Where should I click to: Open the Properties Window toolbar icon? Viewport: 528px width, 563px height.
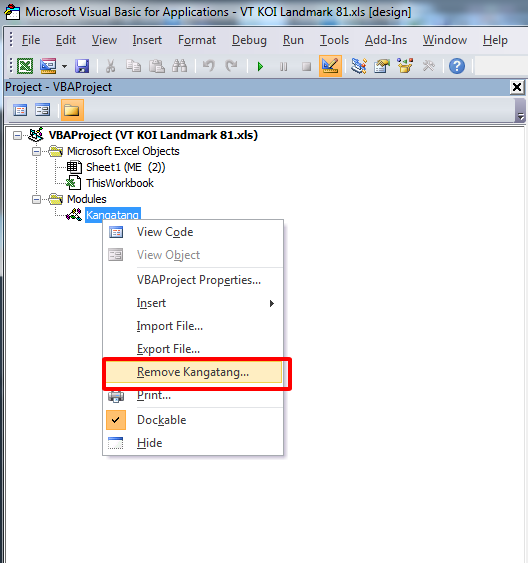tap(382, 66)
